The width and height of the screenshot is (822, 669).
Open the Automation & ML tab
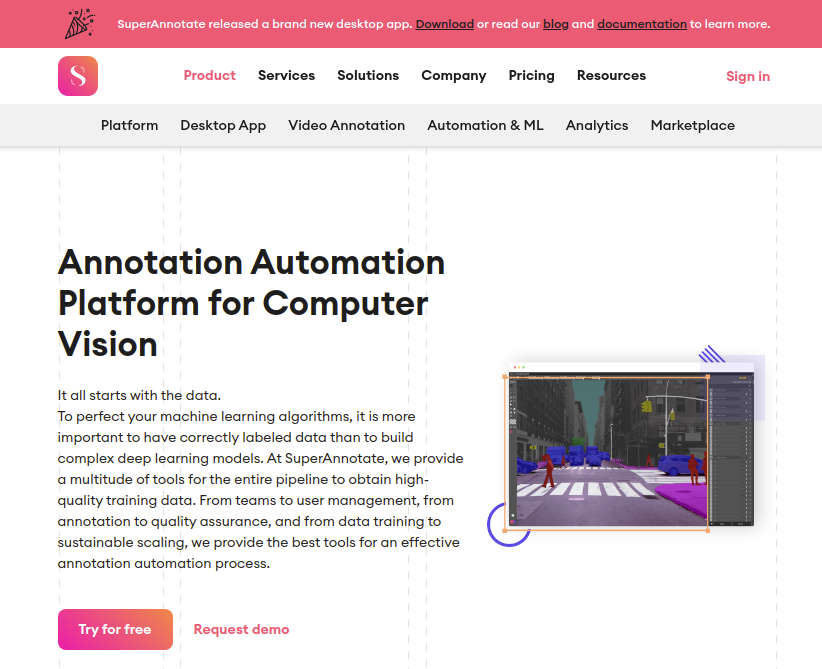pyautogui.click(x=485, y=125)
